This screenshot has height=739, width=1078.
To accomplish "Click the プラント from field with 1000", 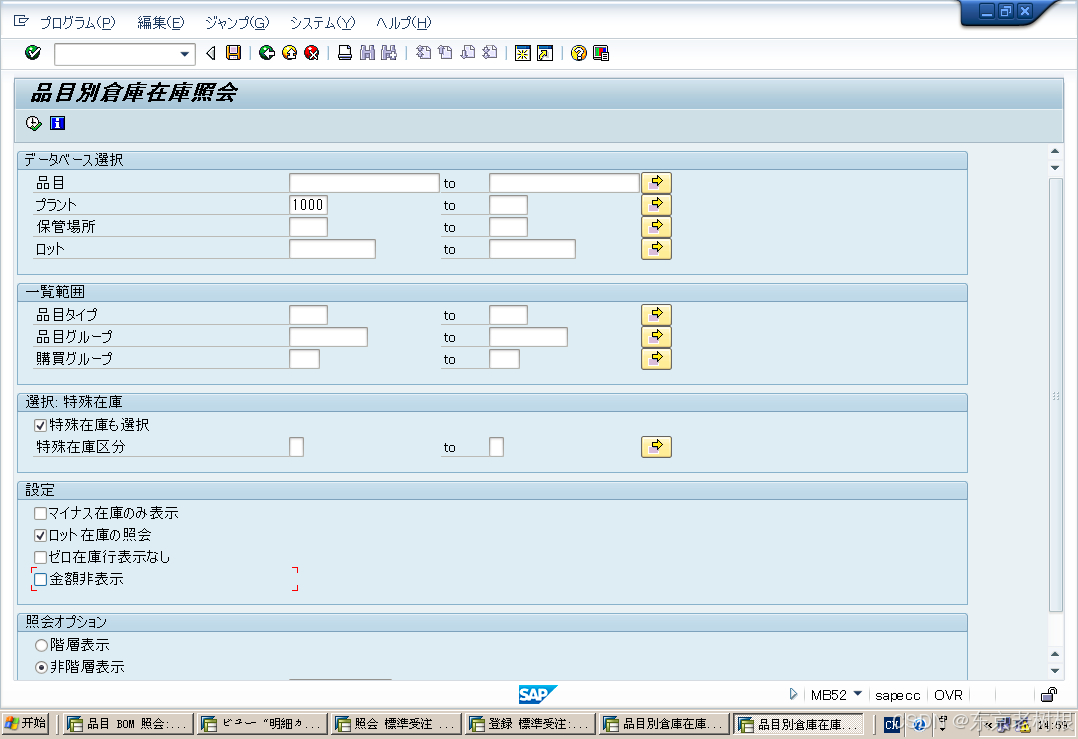I will [308, 205].
